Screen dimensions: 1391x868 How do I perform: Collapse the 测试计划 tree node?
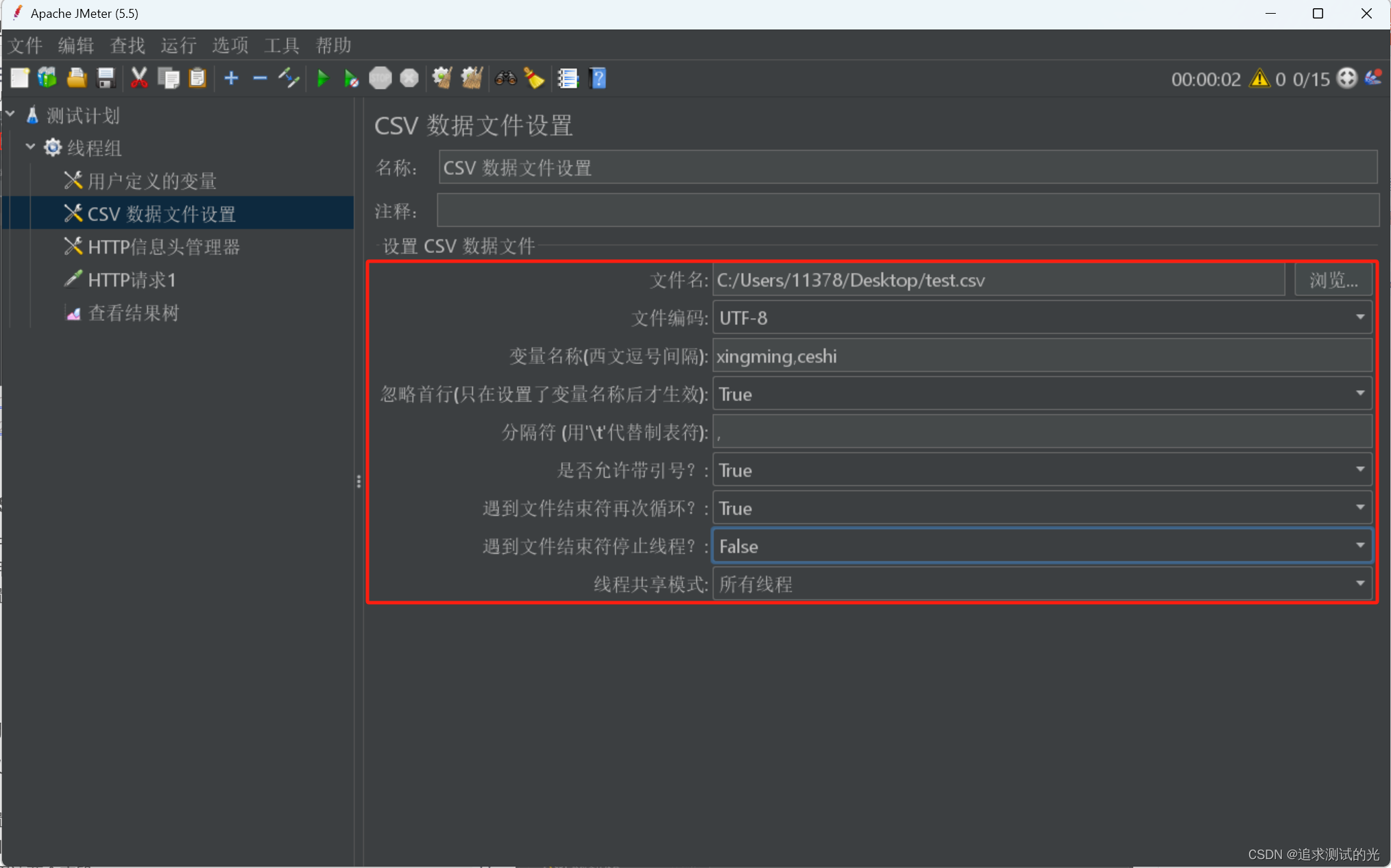point(10,114)
